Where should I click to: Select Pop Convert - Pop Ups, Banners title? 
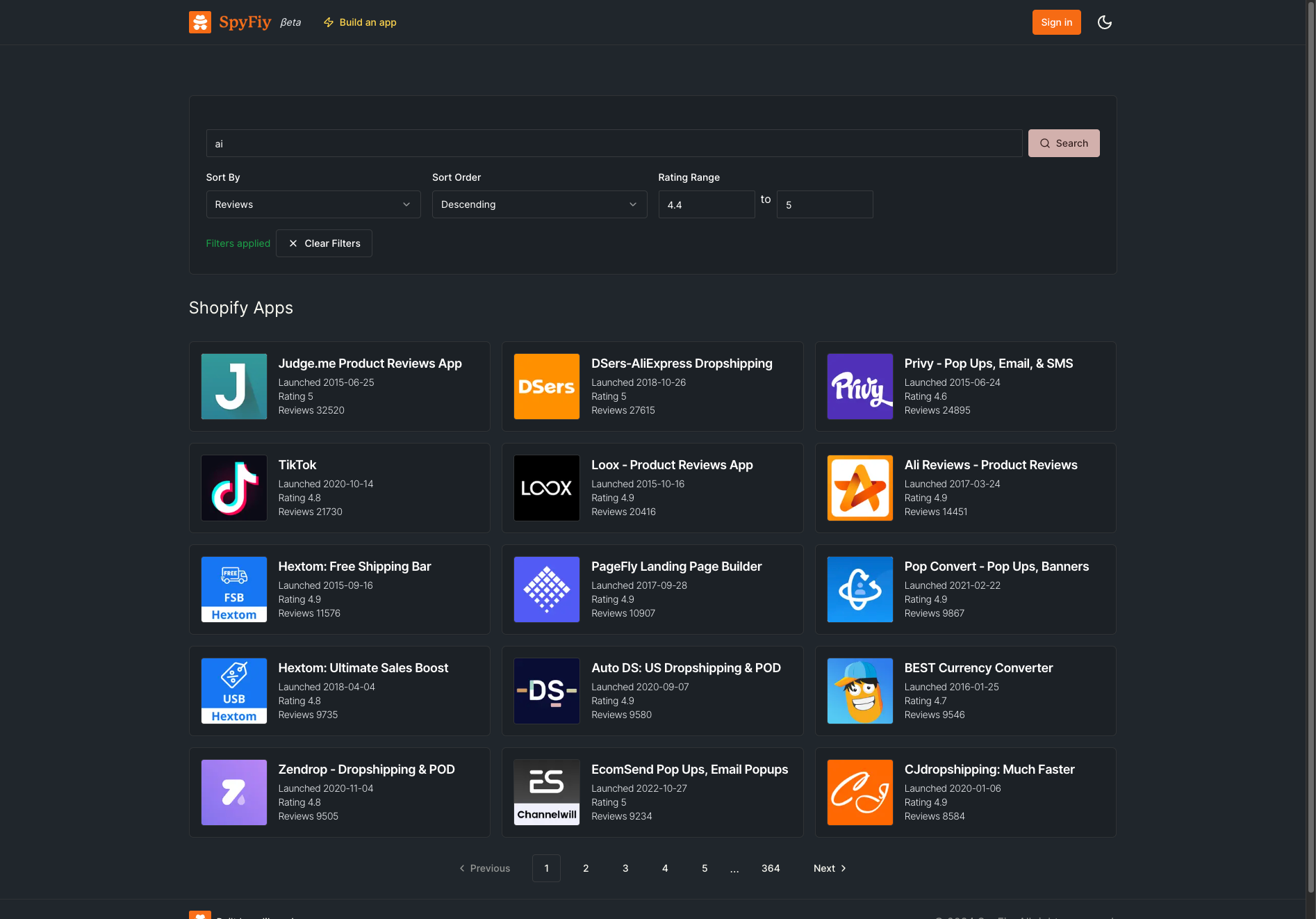pyautogui.click(x=996, y=567)
